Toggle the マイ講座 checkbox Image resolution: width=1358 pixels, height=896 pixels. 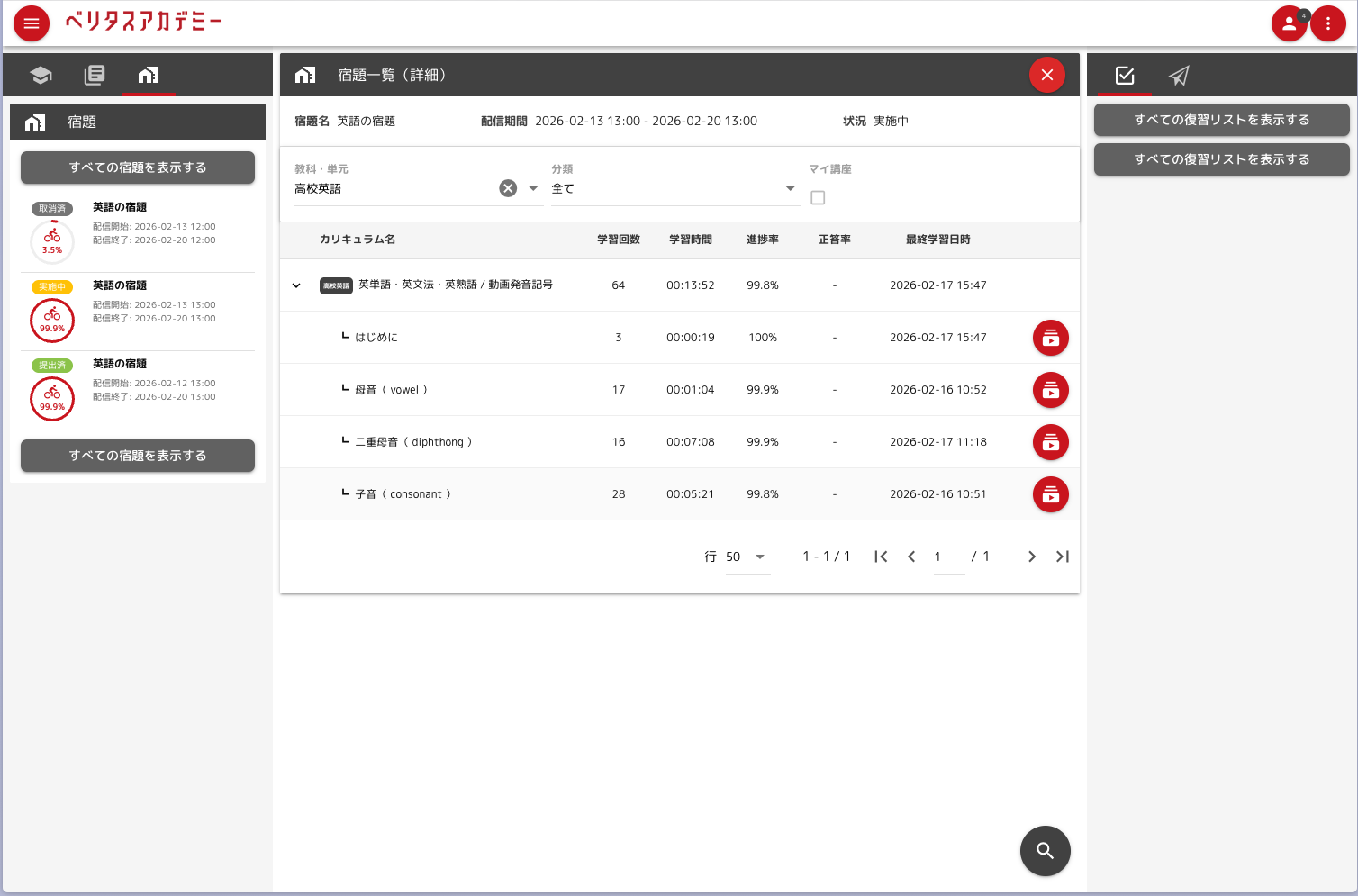point(818,197)
